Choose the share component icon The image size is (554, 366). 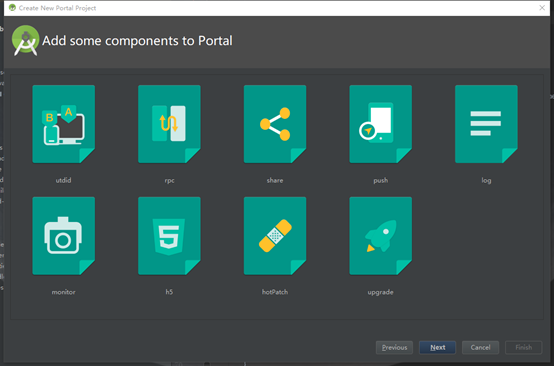(x=275, y=124)
